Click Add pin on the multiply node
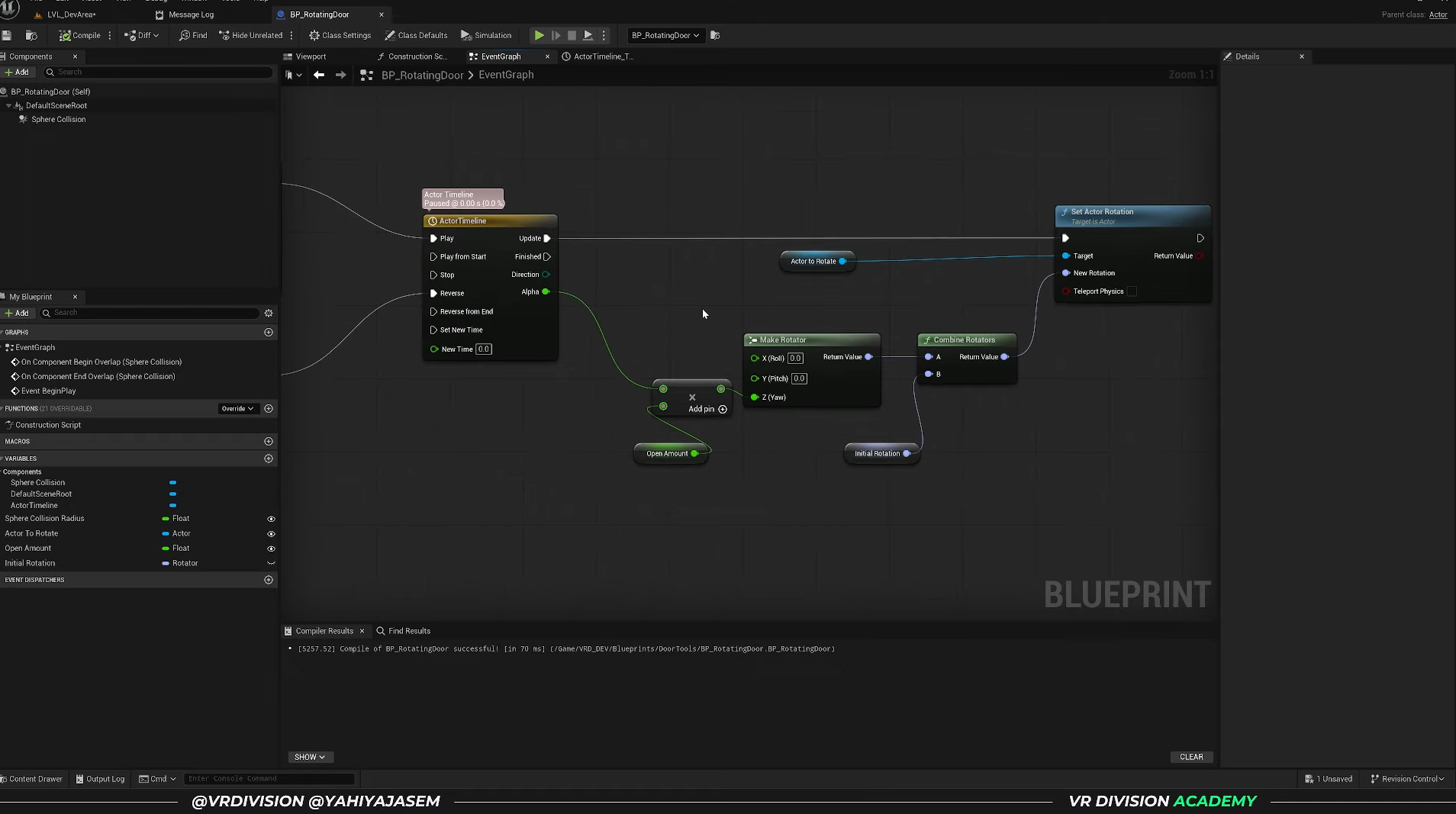Image resolution: width=1456 pixels, height=814 pixels. 723,409
